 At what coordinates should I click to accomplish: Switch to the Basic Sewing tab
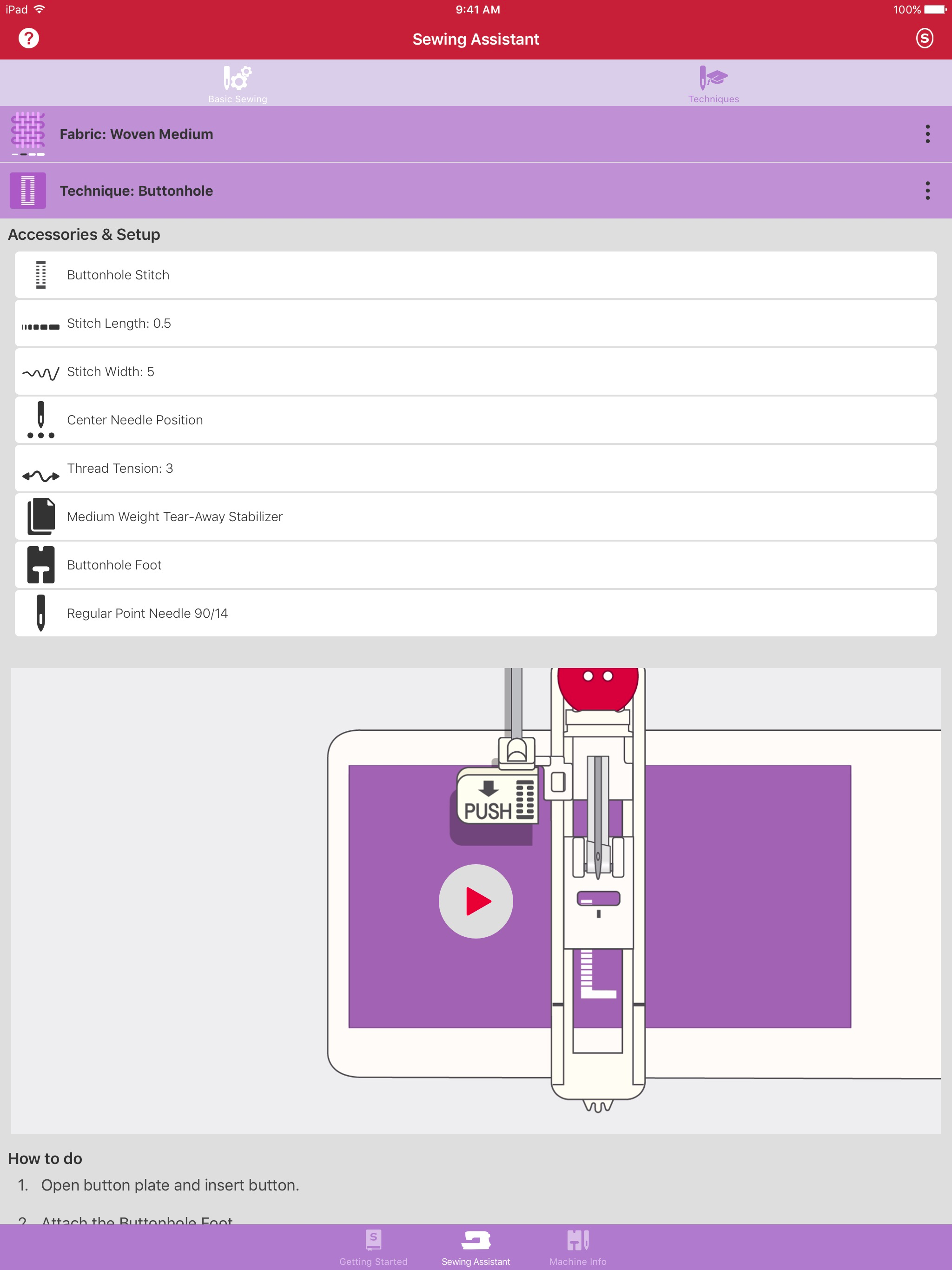pos(238,84)
